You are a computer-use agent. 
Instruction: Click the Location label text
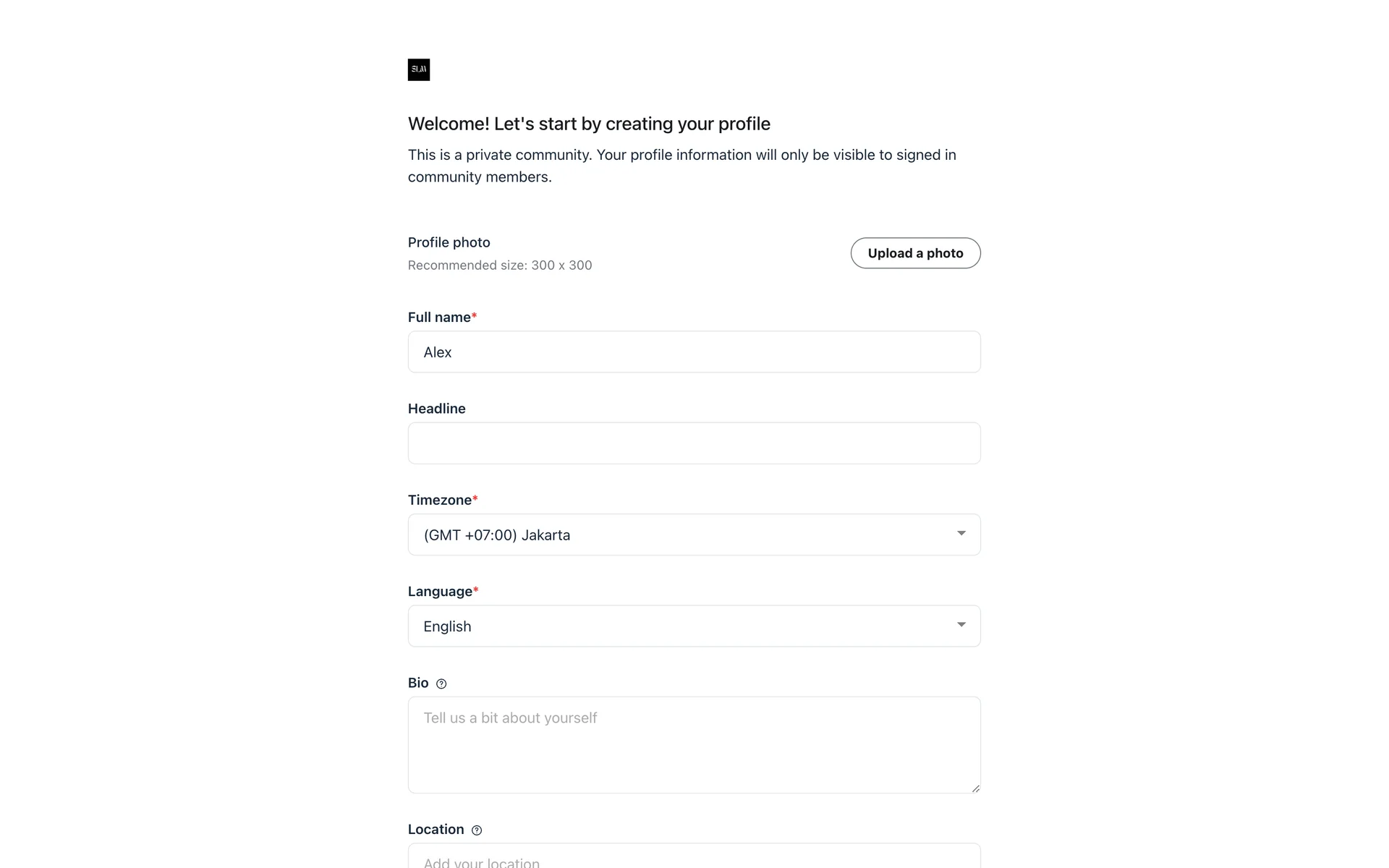click(436, 830)
